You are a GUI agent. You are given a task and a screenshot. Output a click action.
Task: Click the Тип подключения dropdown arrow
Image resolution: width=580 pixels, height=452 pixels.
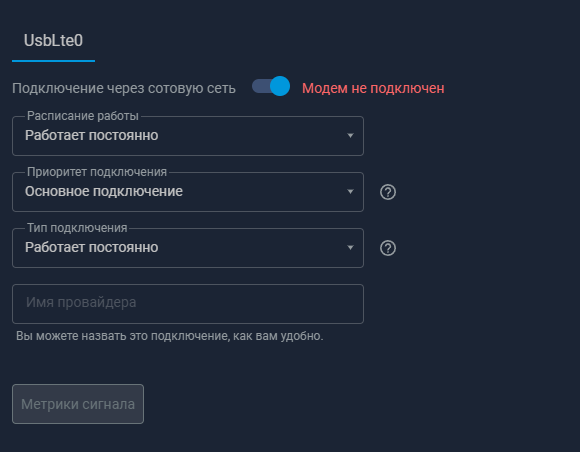pyautogui.click(x=350, y=247)
